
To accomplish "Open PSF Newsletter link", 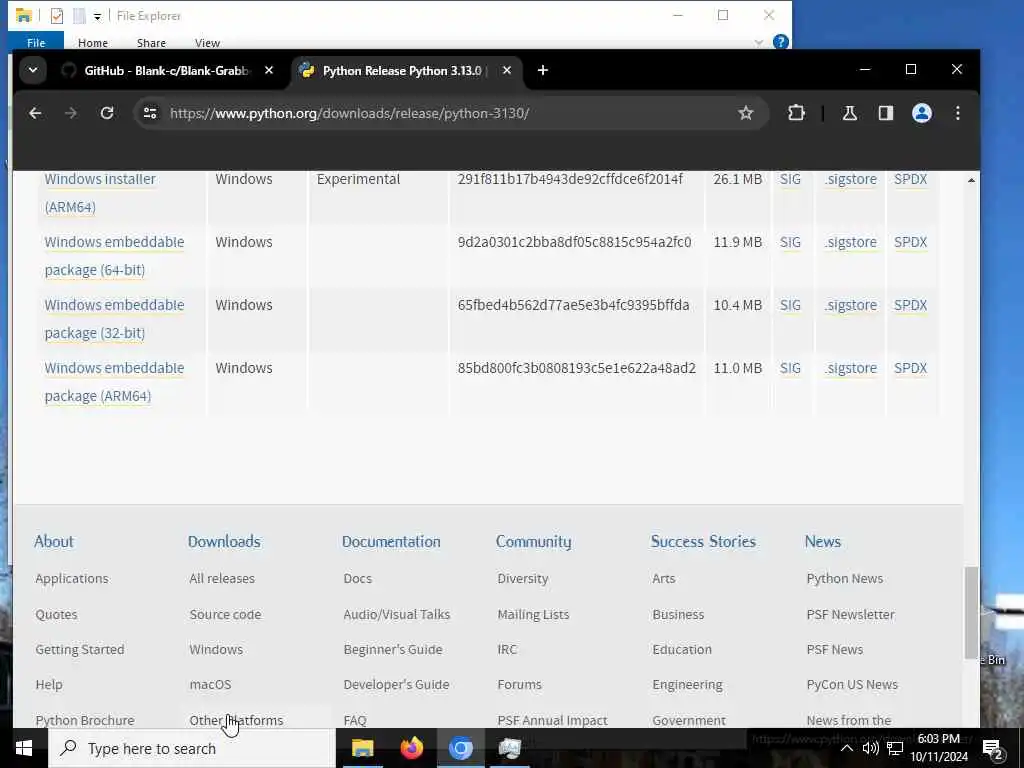I will (850, 614).
